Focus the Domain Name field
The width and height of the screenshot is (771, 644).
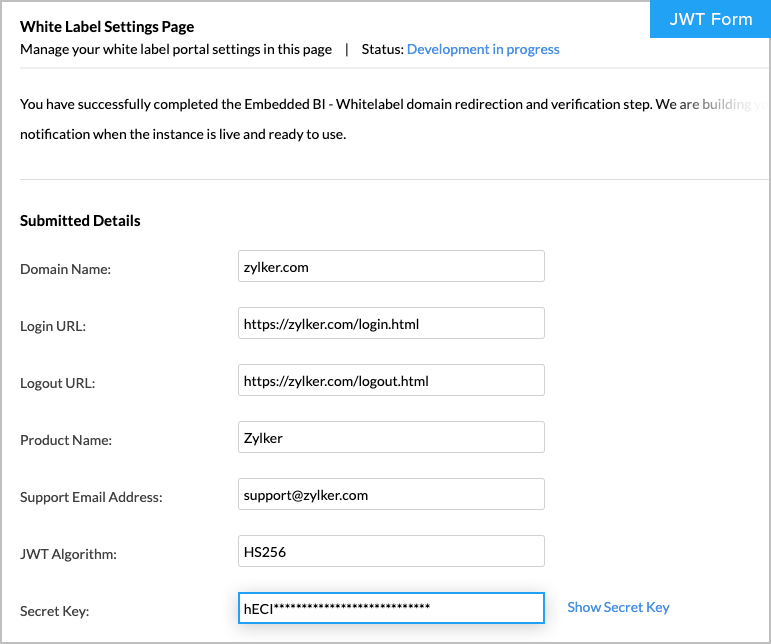(x=391, y=266)
